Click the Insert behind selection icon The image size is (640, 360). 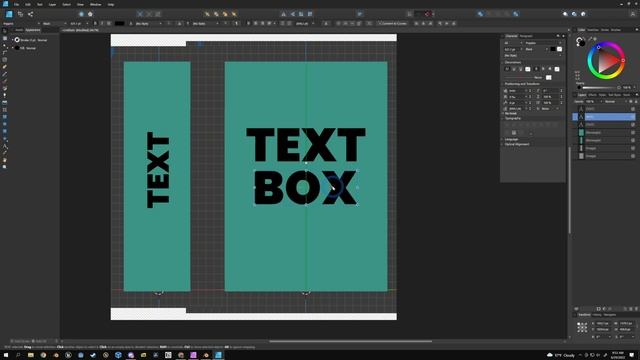tap(565, 14)
